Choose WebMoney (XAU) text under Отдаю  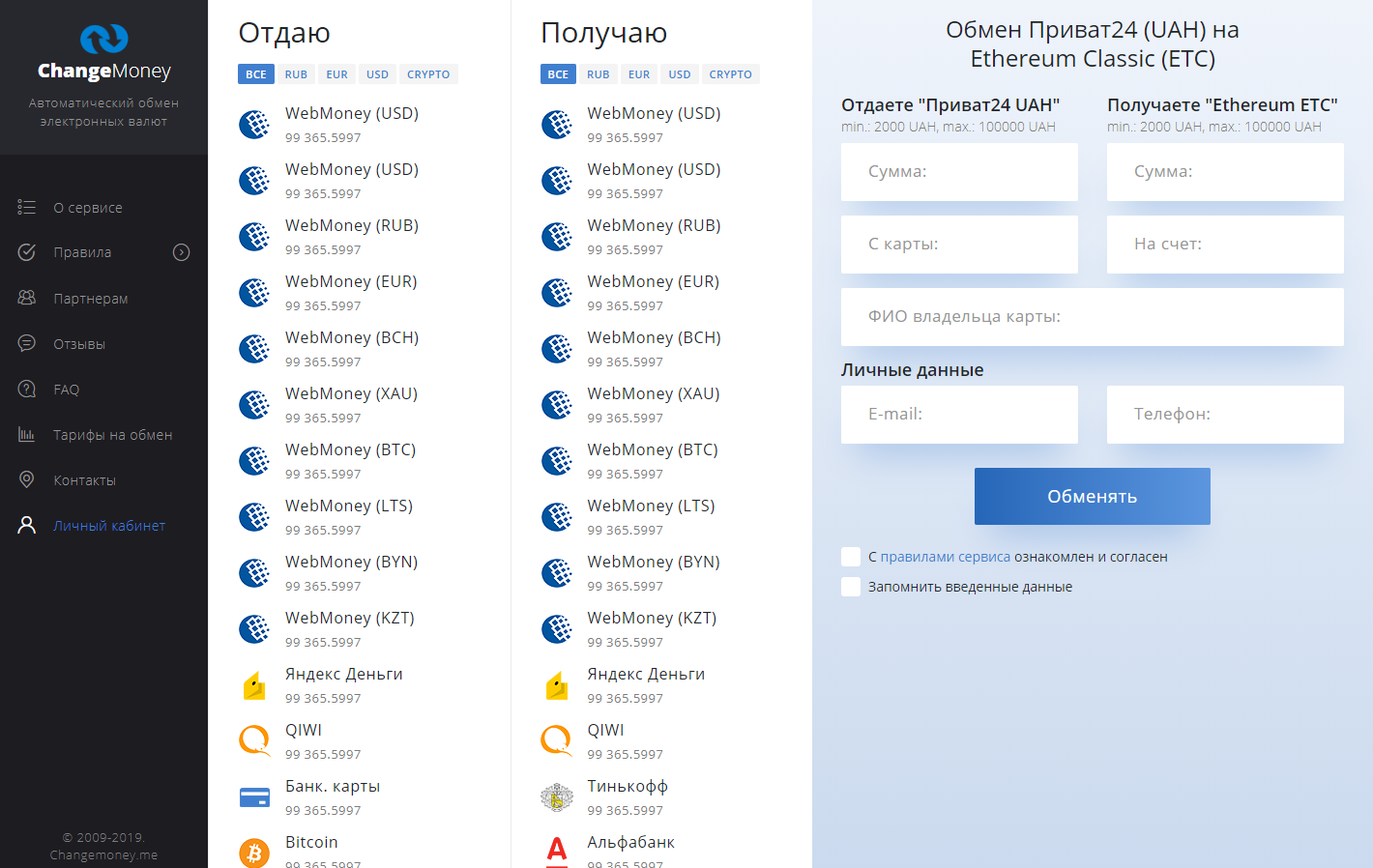tap(352, 394)
